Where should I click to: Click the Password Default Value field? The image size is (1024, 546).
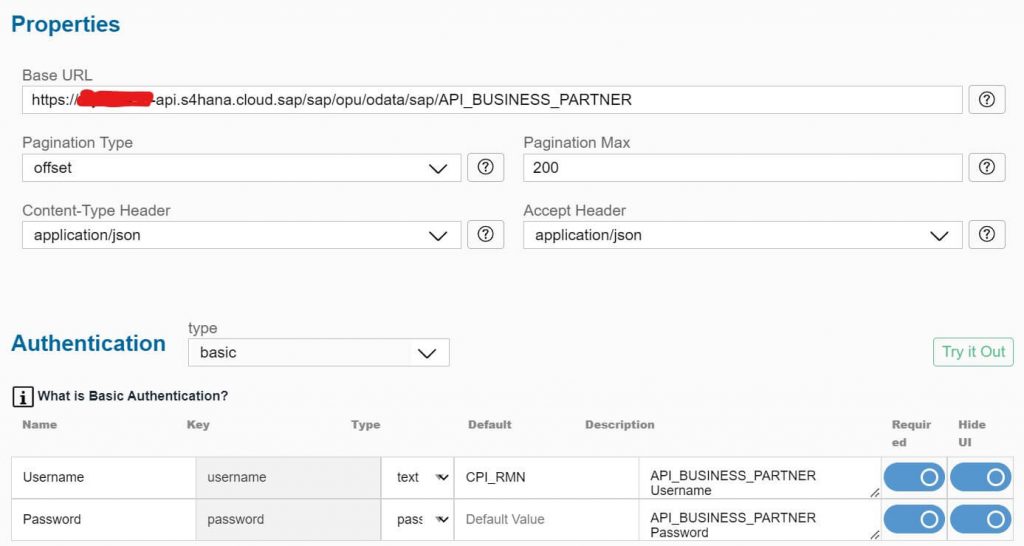(x=547, y=520)
